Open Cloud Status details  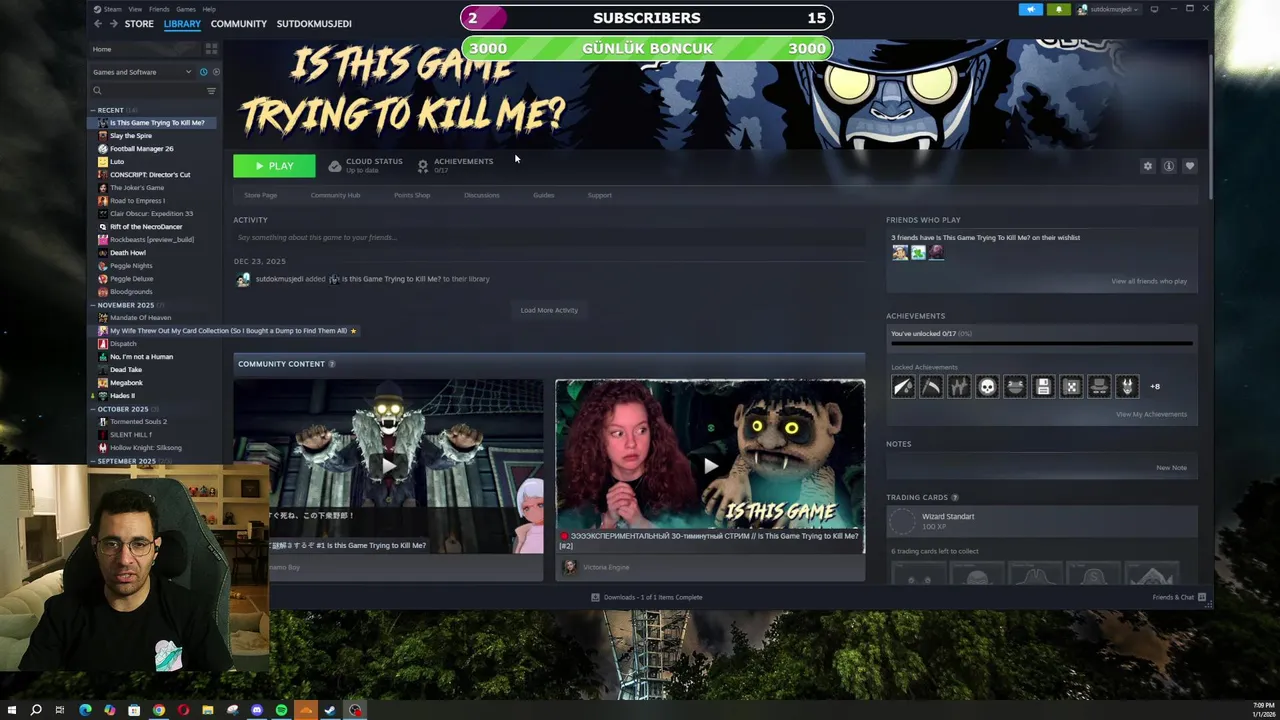(365, 165)
